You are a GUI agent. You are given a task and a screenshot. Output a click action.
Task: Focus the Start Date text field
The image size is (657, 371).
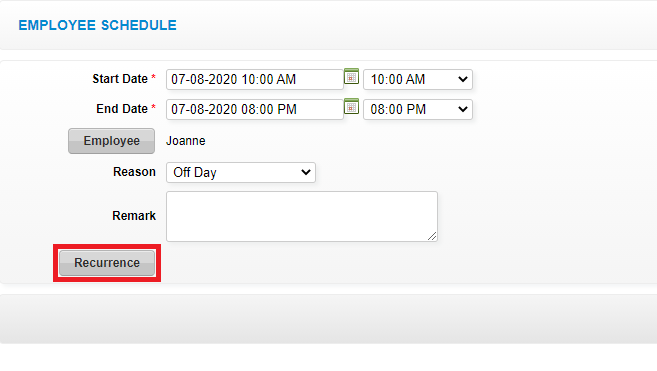pos(255,79)
